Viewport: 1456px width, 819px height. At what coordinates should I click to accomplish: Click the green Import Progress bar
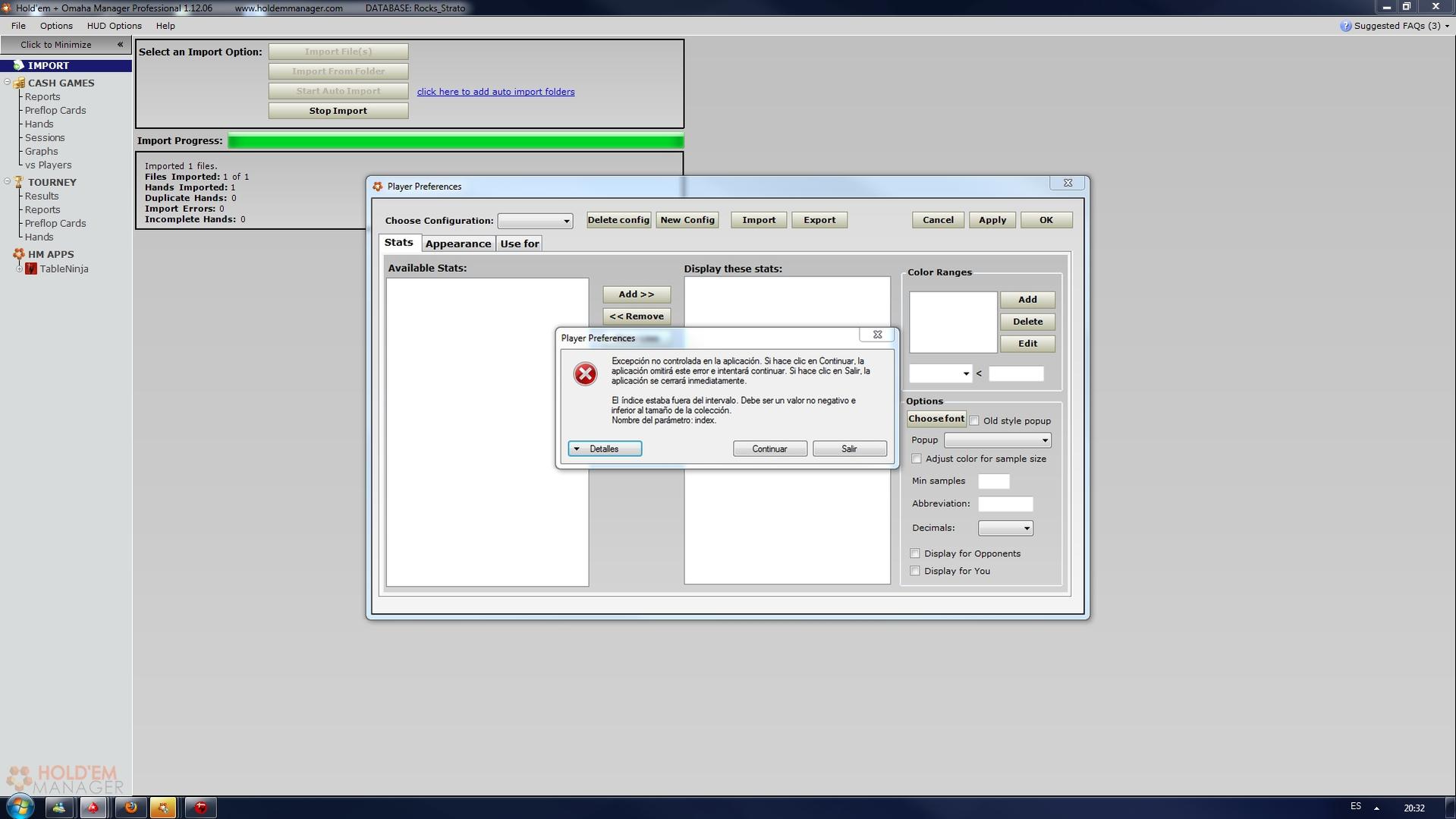456,140
